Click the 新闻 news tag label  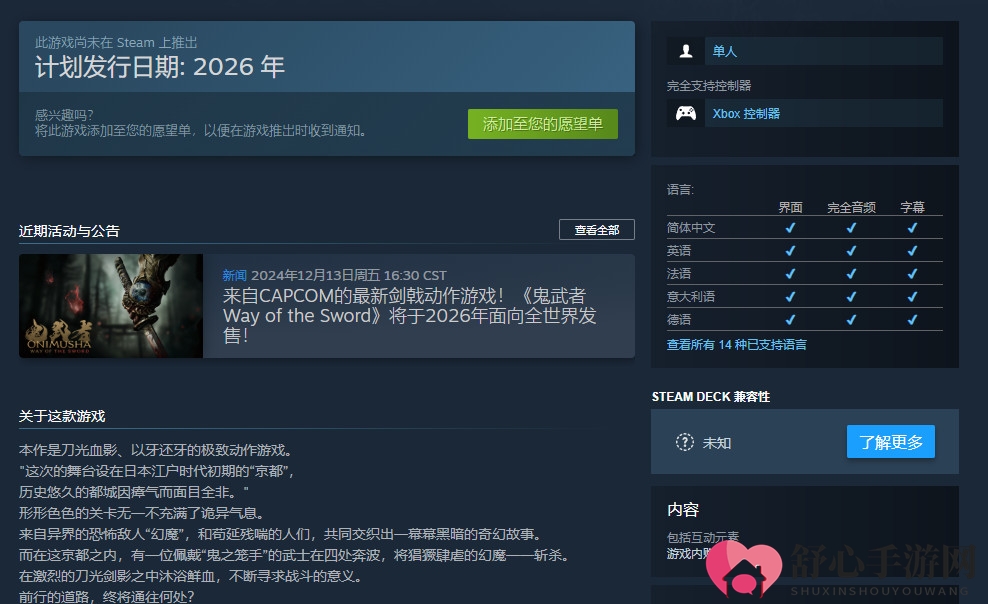point(234,275)
